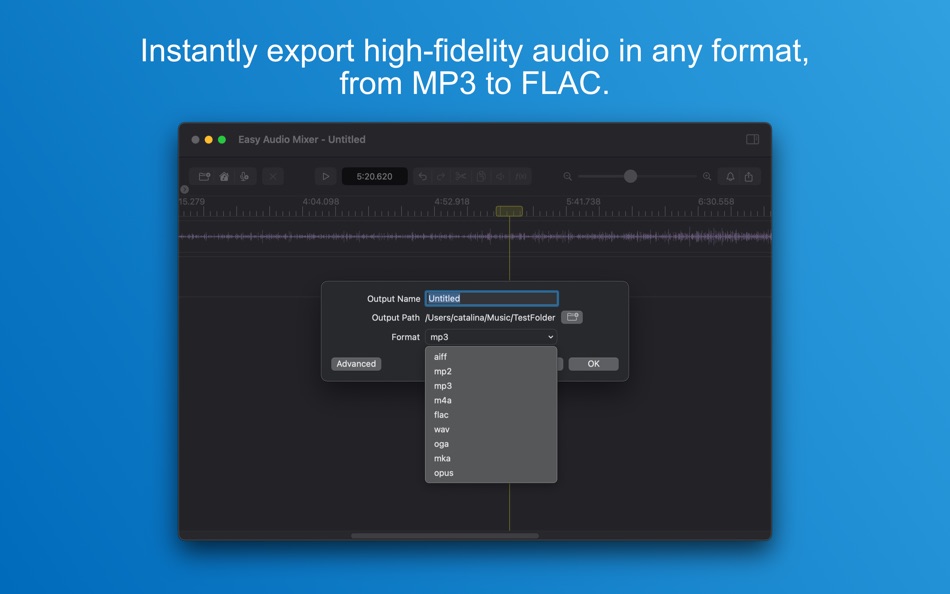Click the X delete icon in toolbar
The image size is (950, 594).
click(x=273, y=176)
